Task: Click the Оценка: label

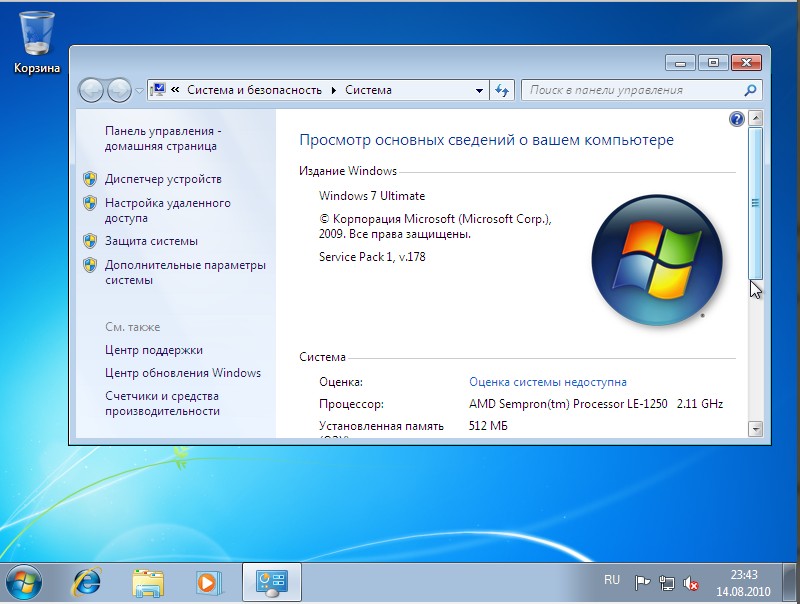Action: 341,382
